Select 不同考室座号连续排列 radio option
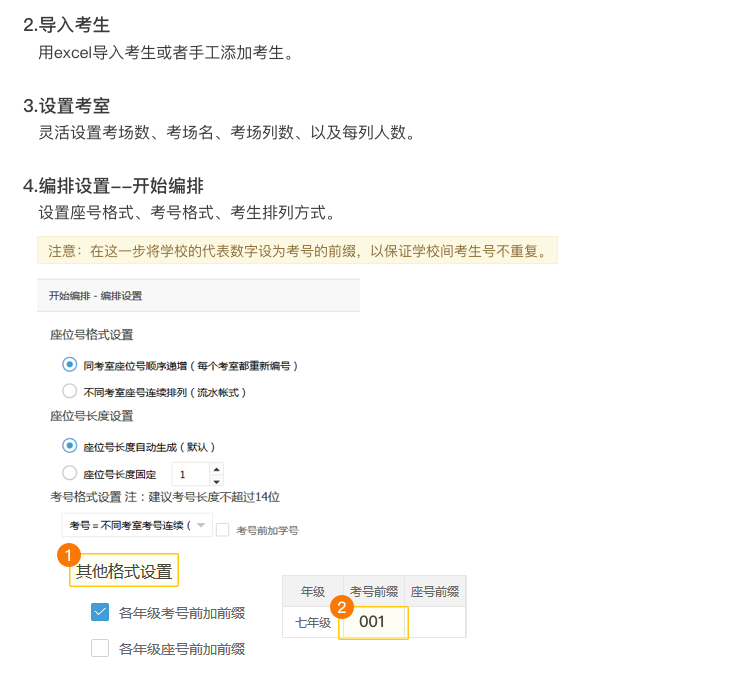Image resolution: width=754 pixels, height=676 pixels. tap(69, 391)
